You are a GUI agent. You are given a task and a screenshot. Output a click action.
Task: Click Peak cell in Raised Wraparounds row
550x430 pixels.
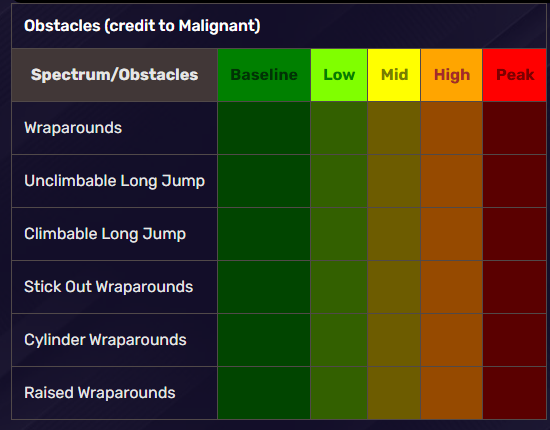[x=514, y=393]
